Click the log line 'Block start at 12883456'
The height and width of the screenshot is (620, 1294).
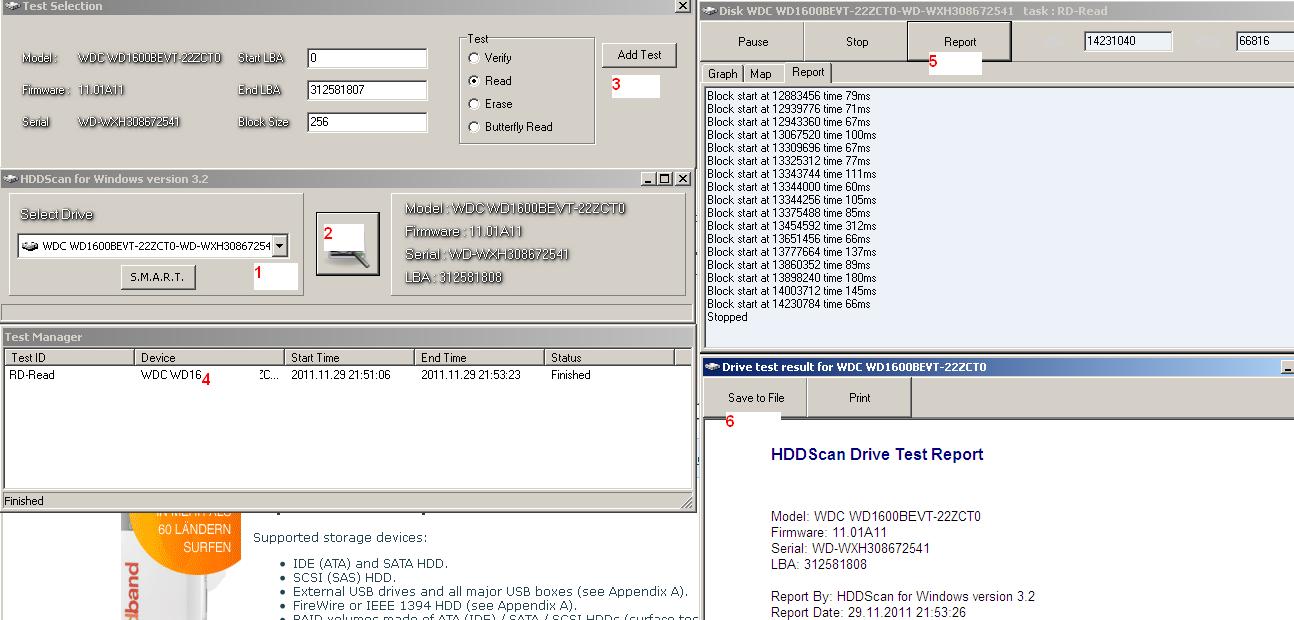[789, 96]
